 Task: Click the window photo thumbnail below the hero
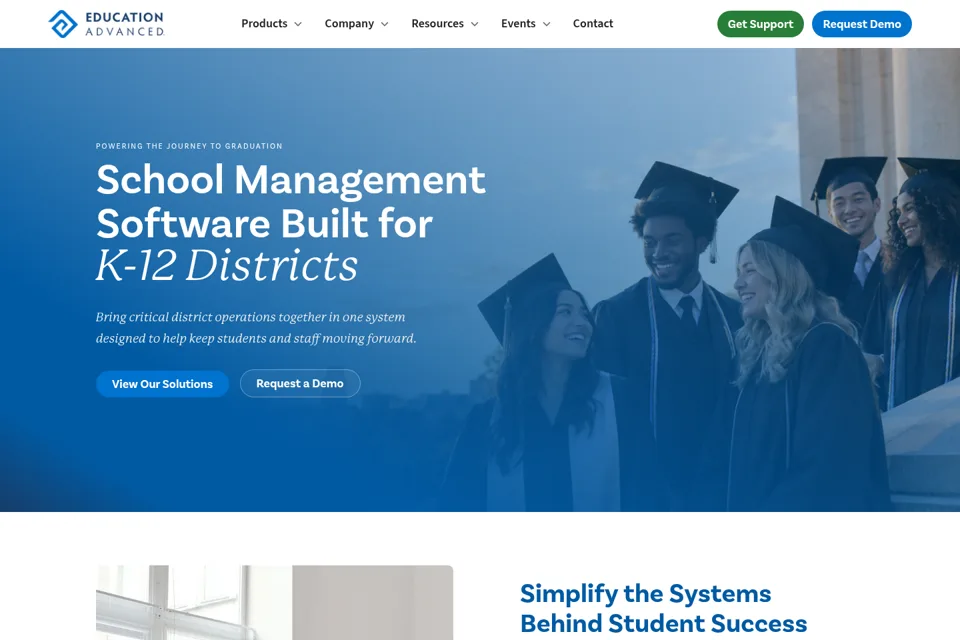tap(274, 603)
